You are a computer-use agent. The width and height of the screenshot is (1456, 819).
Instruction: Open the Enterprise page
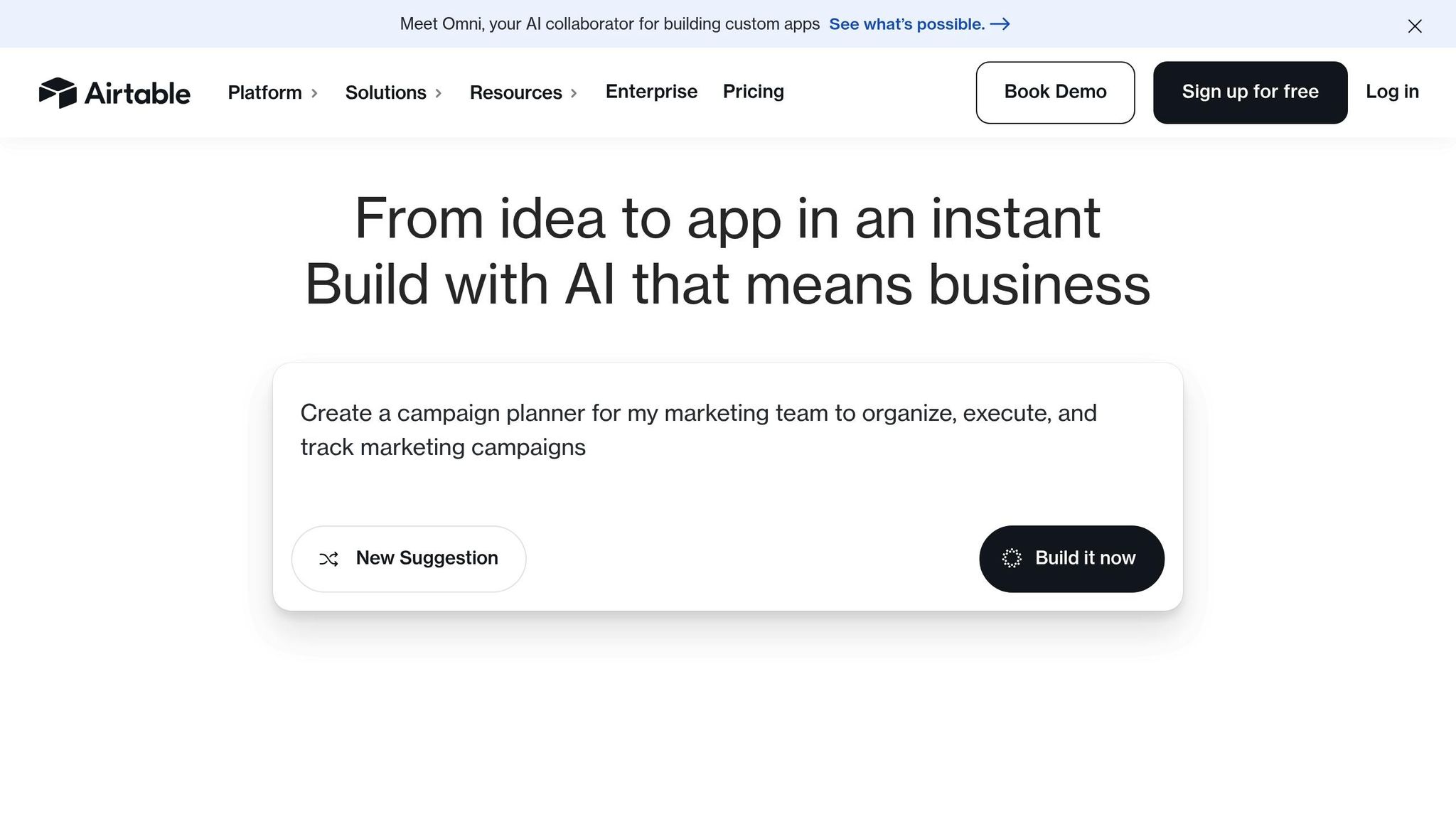tap(651, 92)
